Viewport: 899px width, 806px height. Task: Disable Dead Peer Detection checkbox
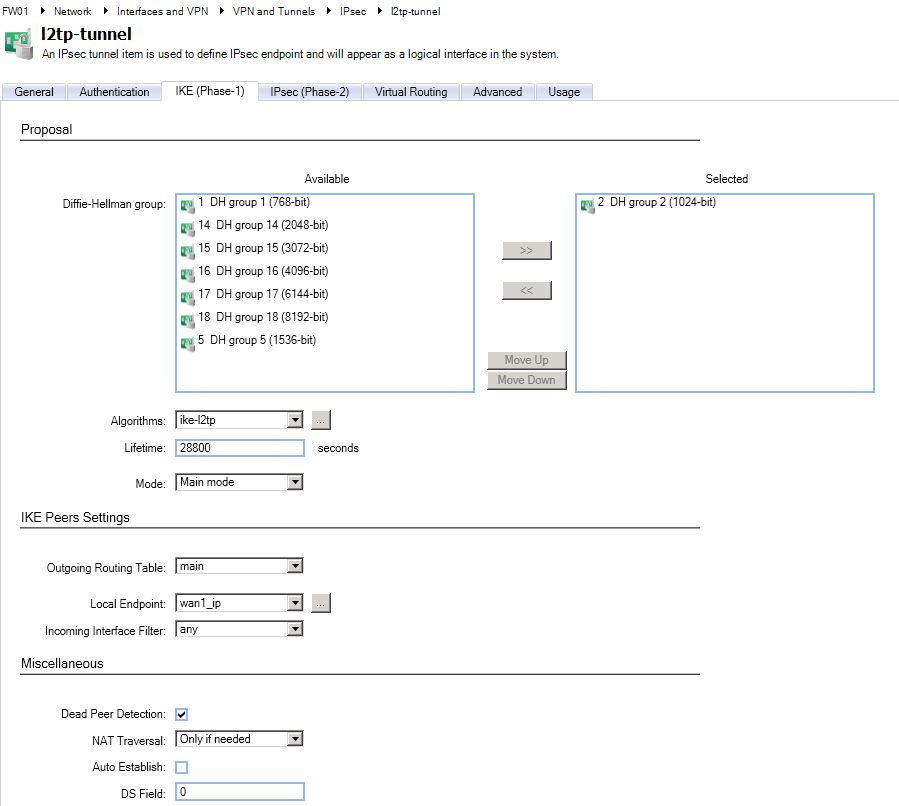[x=181, y=714]
